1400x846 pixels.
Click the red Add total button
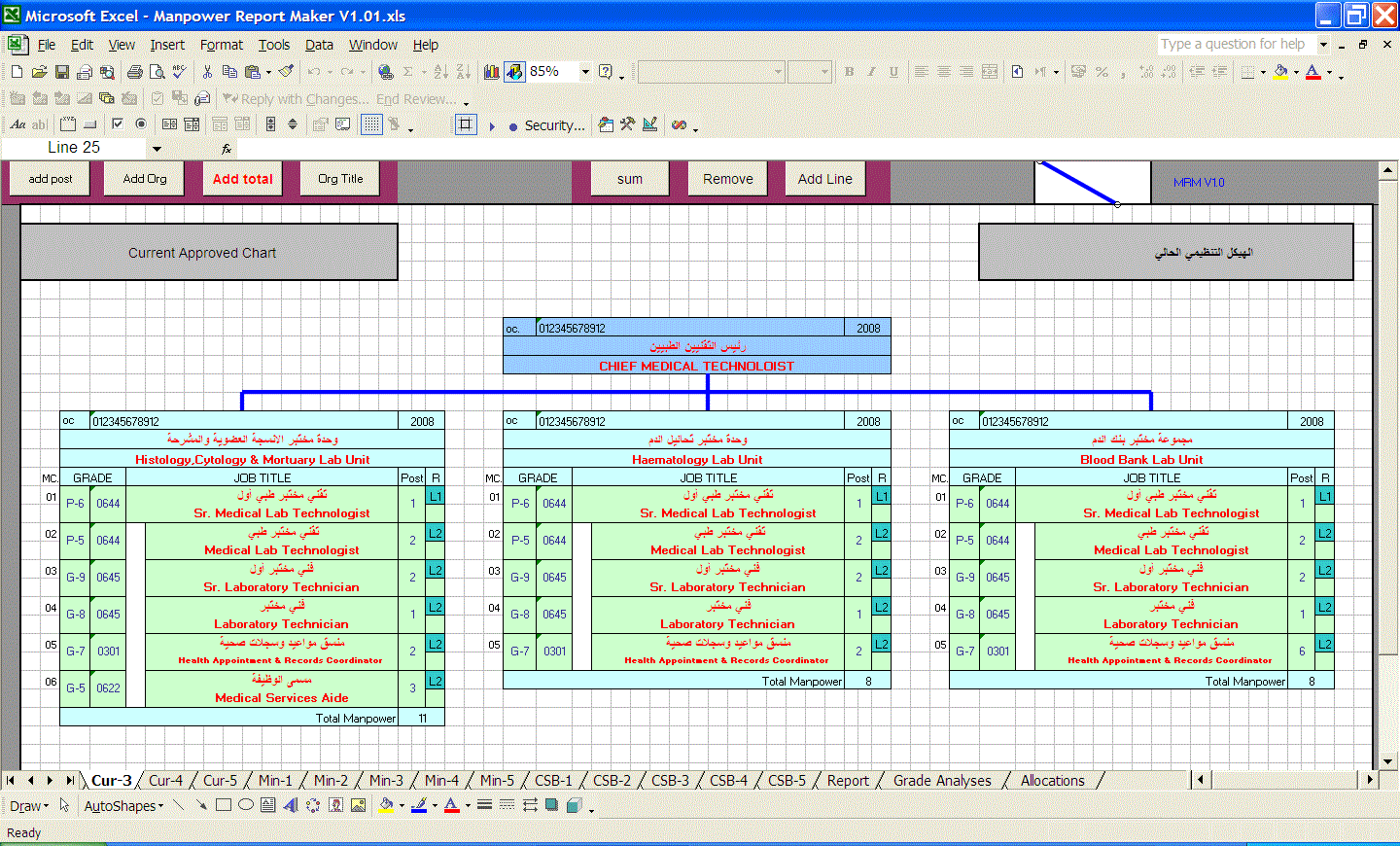click(243, 179)
